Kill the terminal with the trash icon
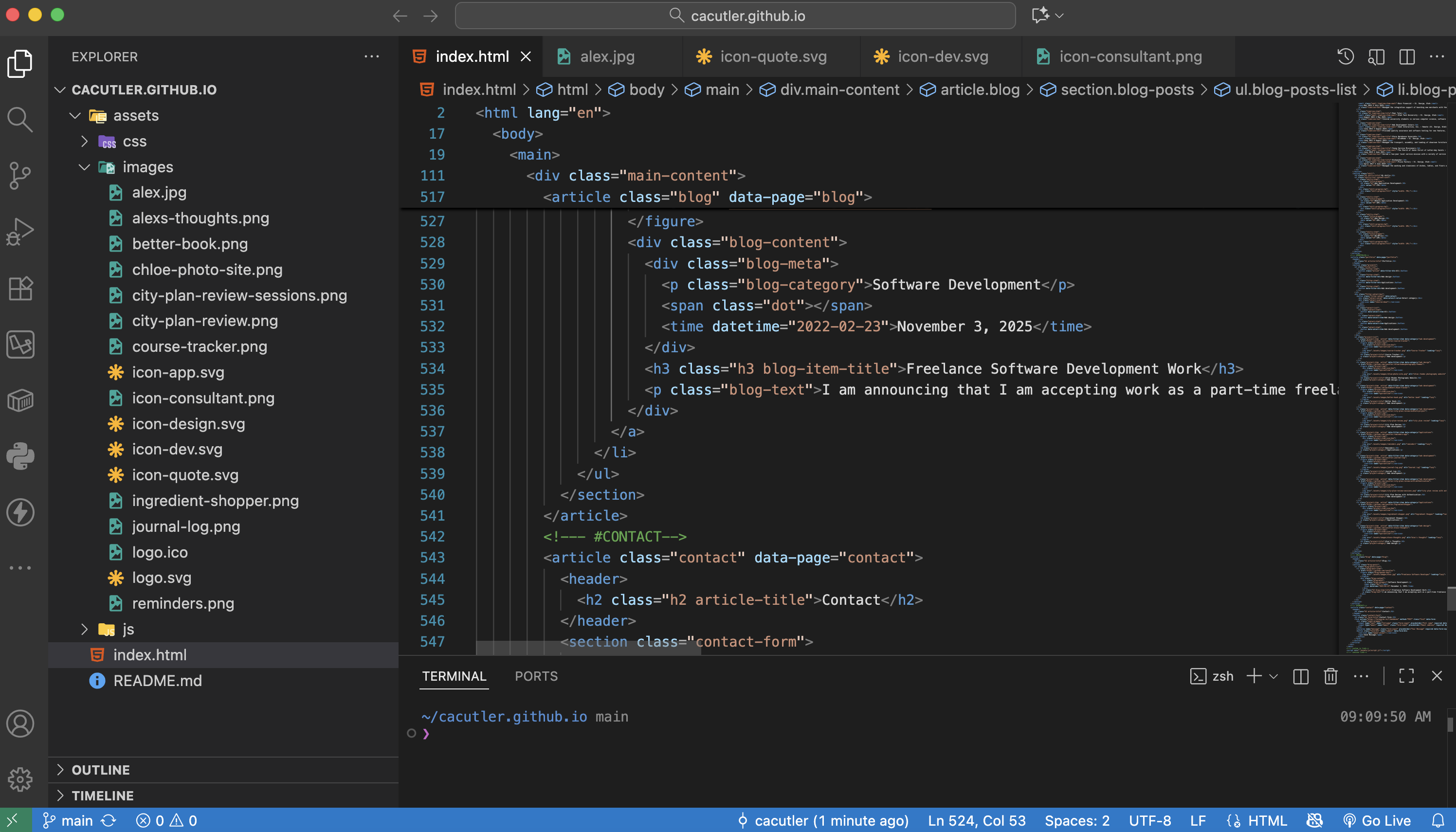Screen dimensions: 1456x832 pos(1331,676)
